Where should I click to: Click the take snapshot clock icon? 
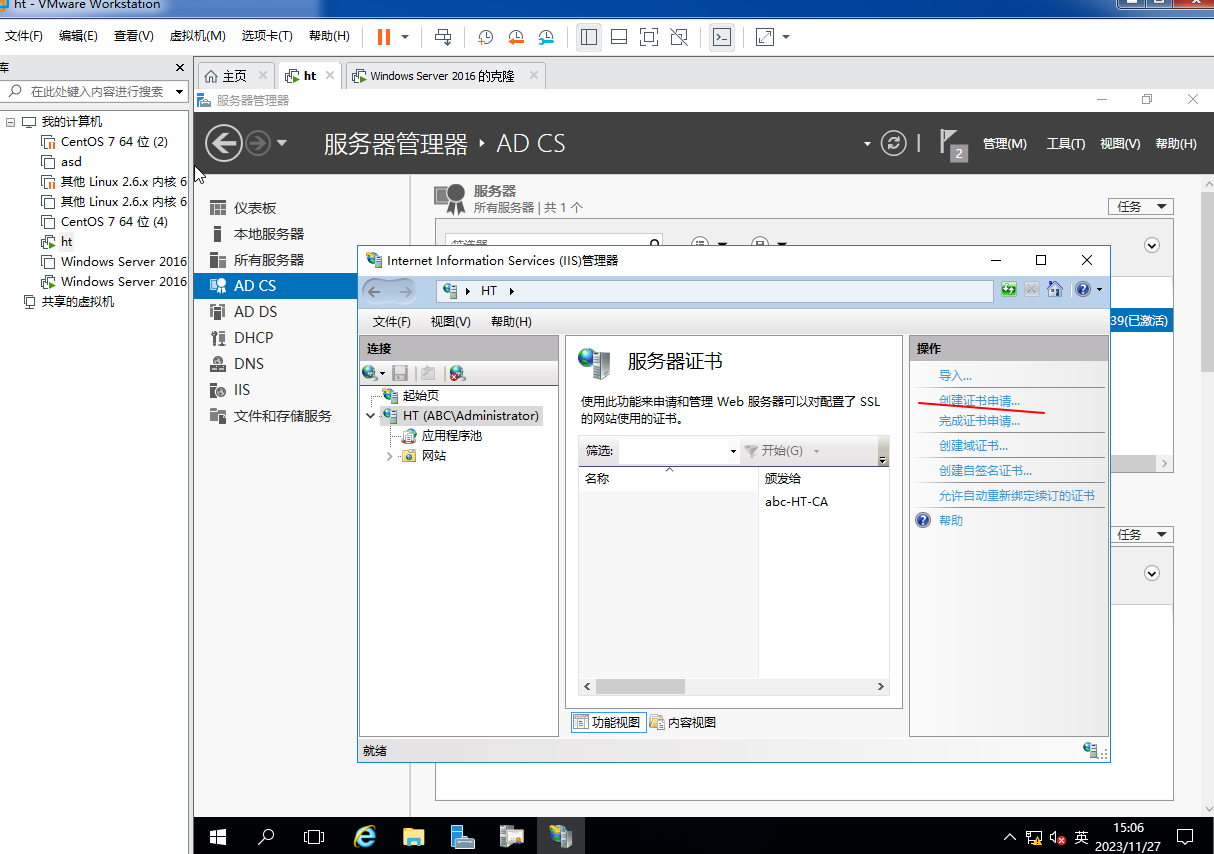coord(486,37)
